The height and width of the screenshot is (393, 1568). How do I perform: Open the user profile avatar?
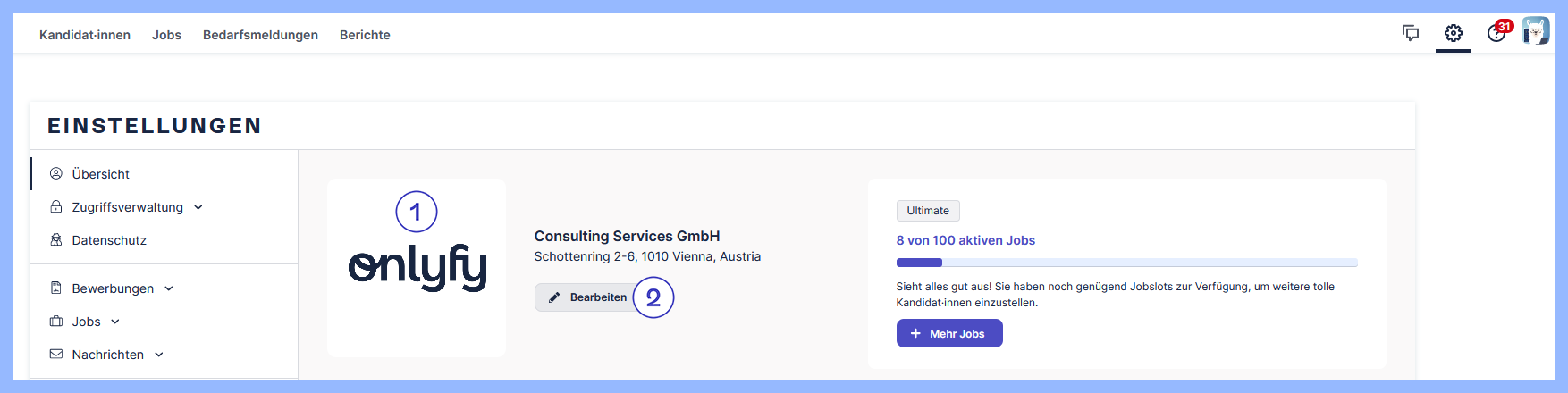tap(1536, 31)
